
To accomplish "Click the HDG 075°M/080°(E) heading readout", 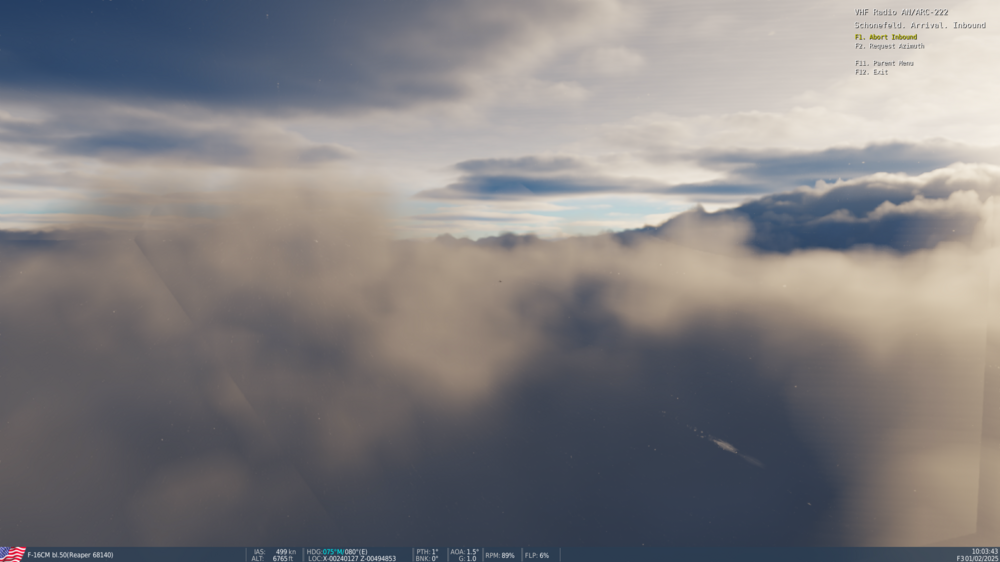I will point(337,552).
